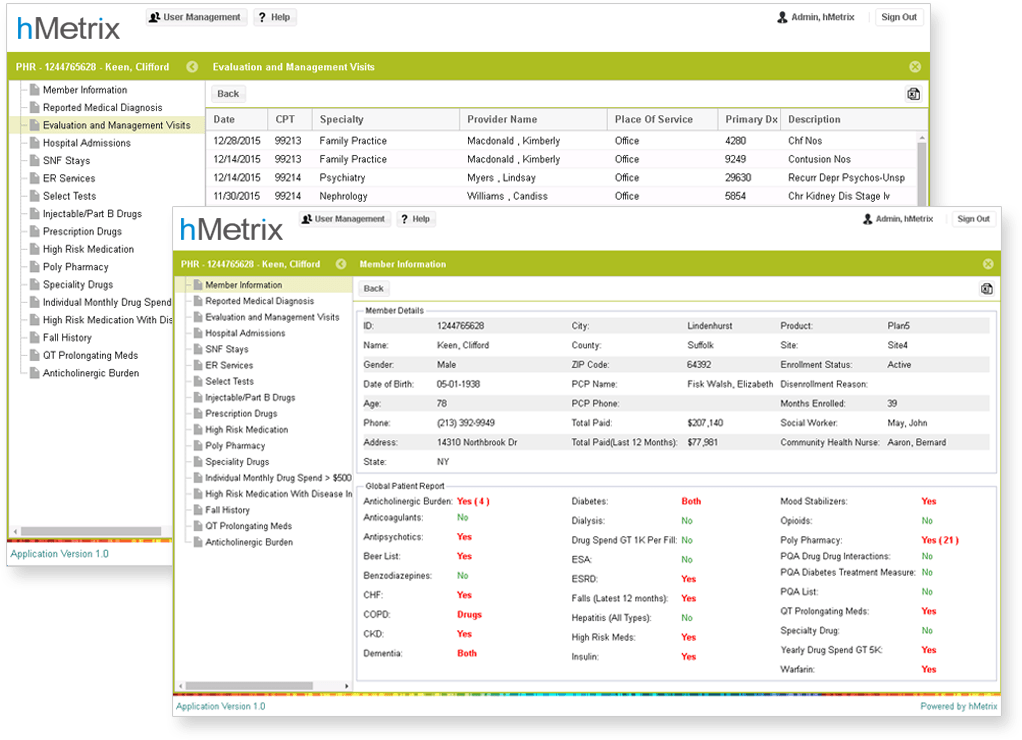Click Poly Pharmacy value 'Yes ( 21 )'
Viewport: 1022px width, 740px height.
(940, 540)
